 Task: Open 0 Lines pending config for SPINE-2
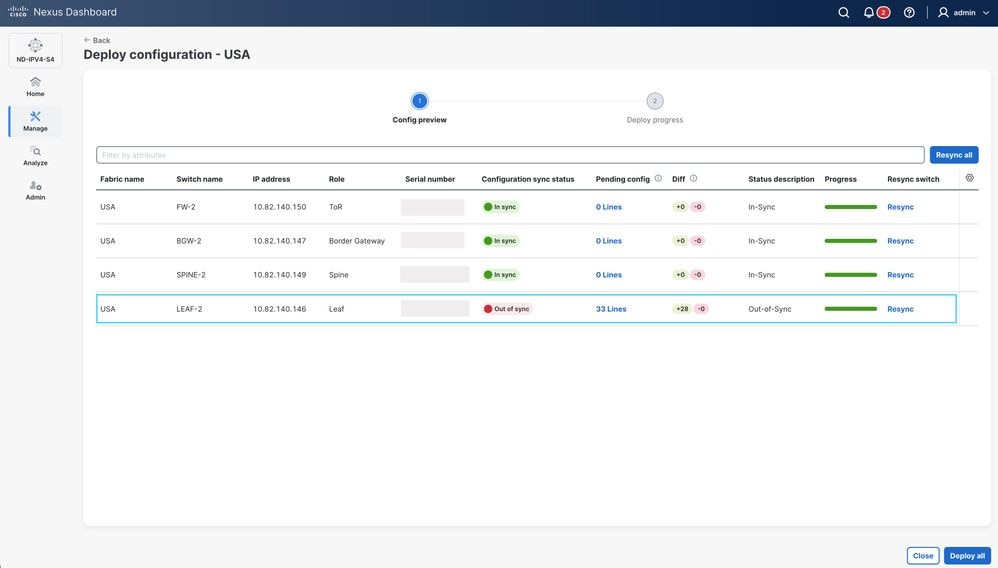pyautogui.click(x=608, y=275)
